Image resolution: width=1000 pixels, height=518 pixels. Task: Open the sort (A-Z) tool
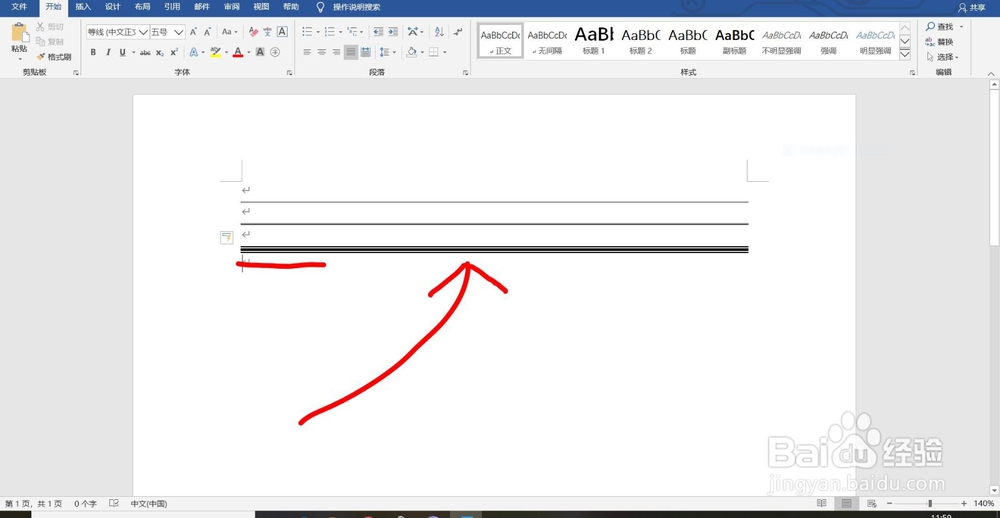[439, 32]
